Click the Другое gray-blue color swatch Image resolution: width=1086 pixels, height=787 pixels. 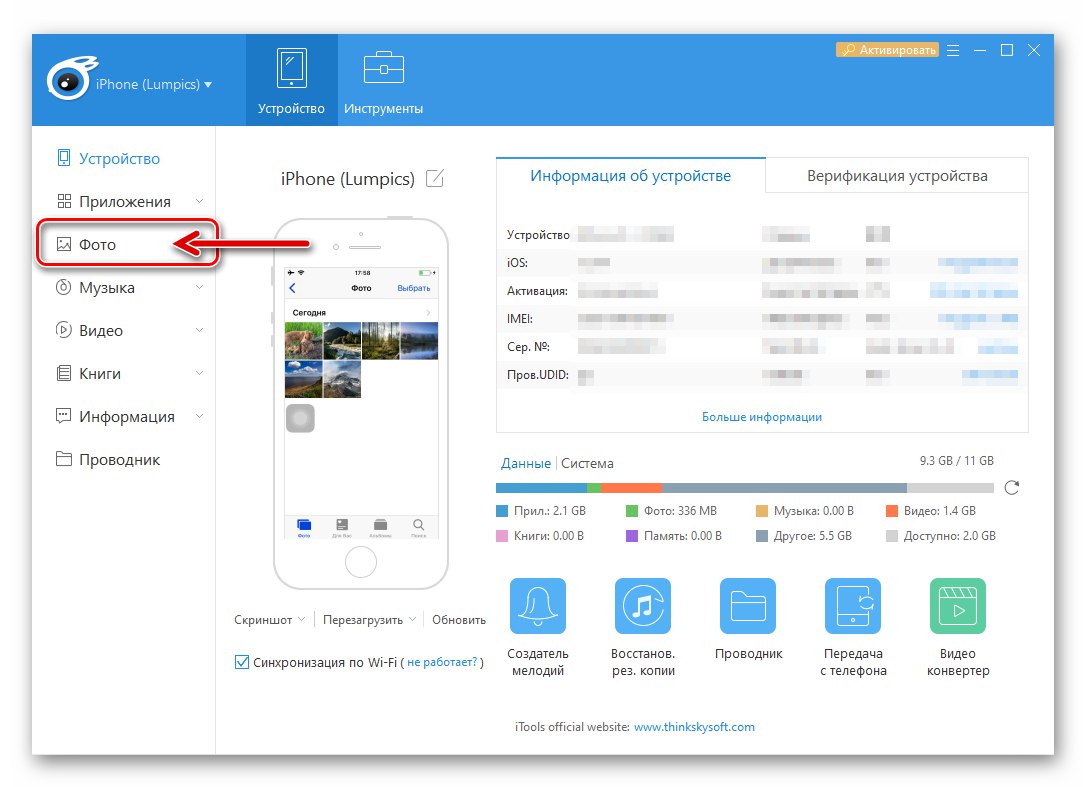coord(762,536)
